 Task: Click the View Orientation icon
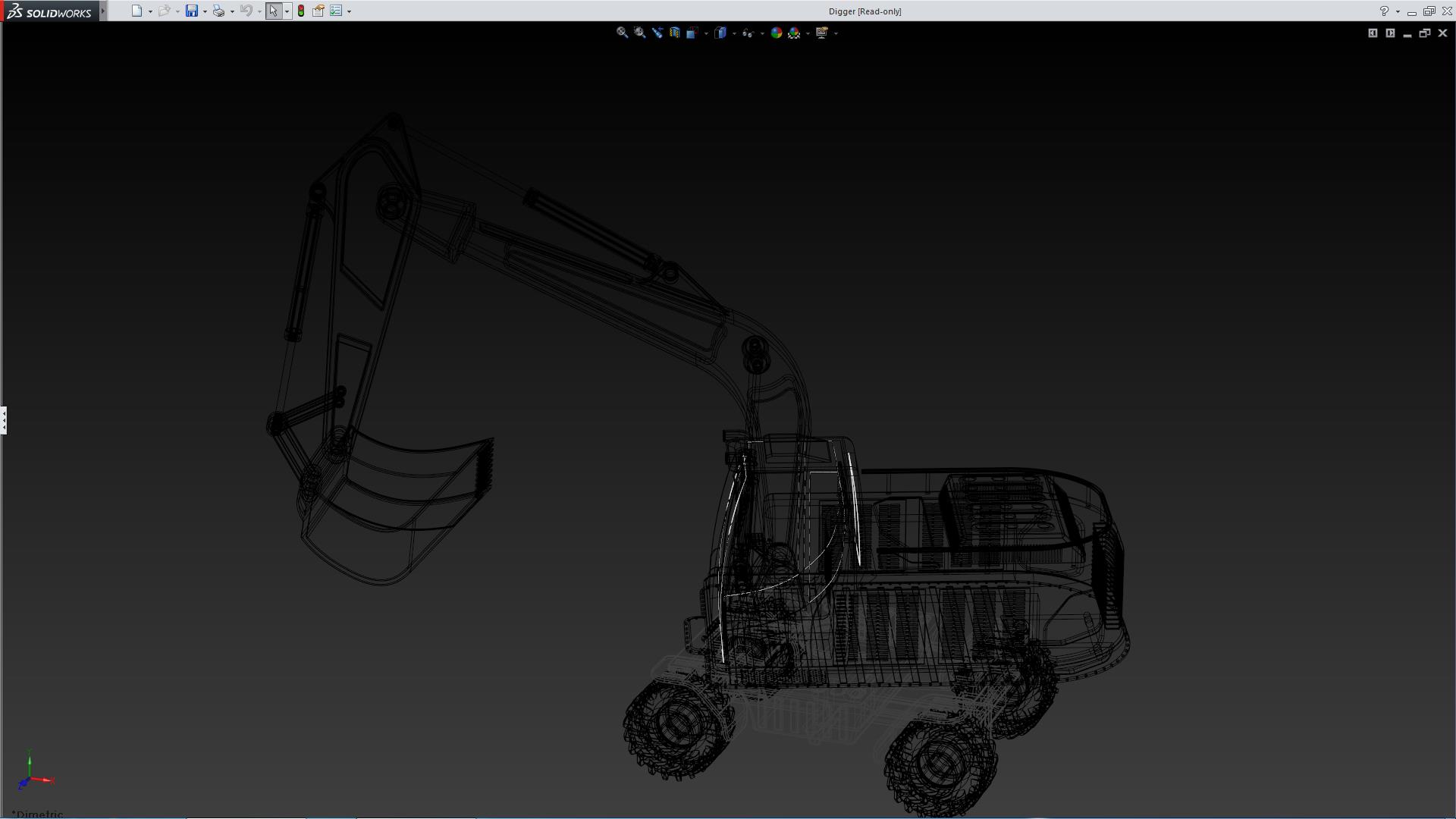pyautogui.click(x=692, y=33)
